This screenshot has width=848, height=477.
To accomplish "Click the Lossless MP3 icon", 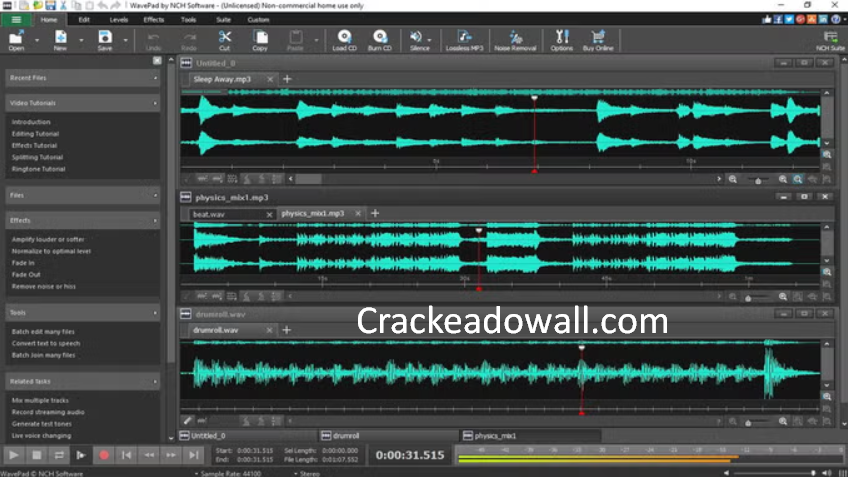I will click(464, 41).
